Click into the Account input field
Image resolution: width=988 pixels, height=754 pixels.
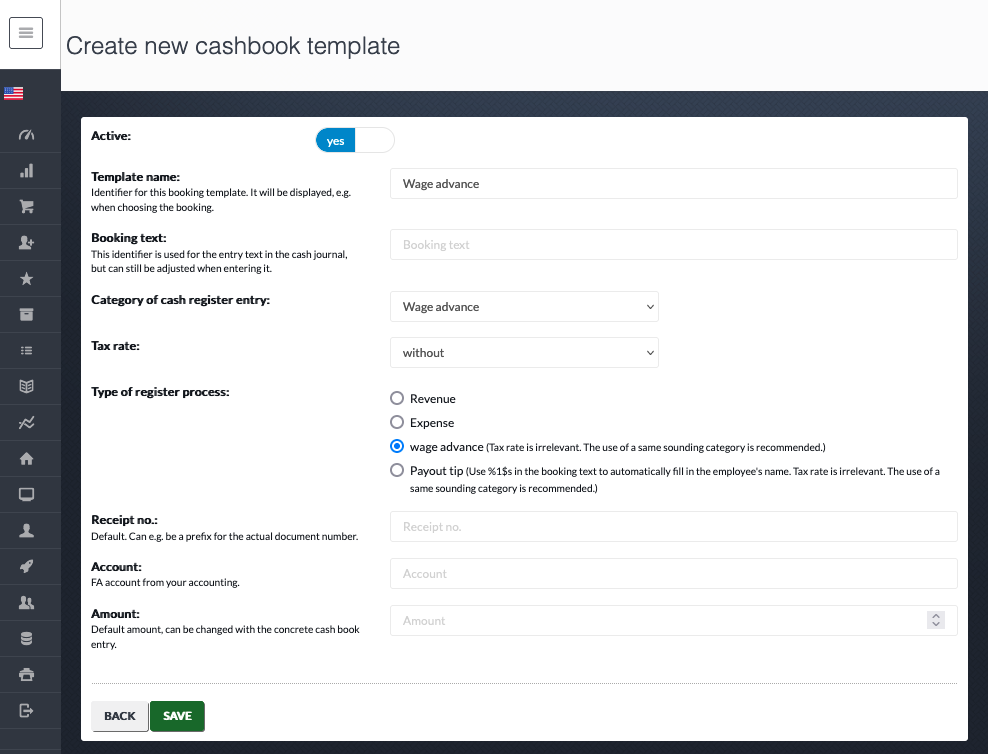tap(674, 574)
